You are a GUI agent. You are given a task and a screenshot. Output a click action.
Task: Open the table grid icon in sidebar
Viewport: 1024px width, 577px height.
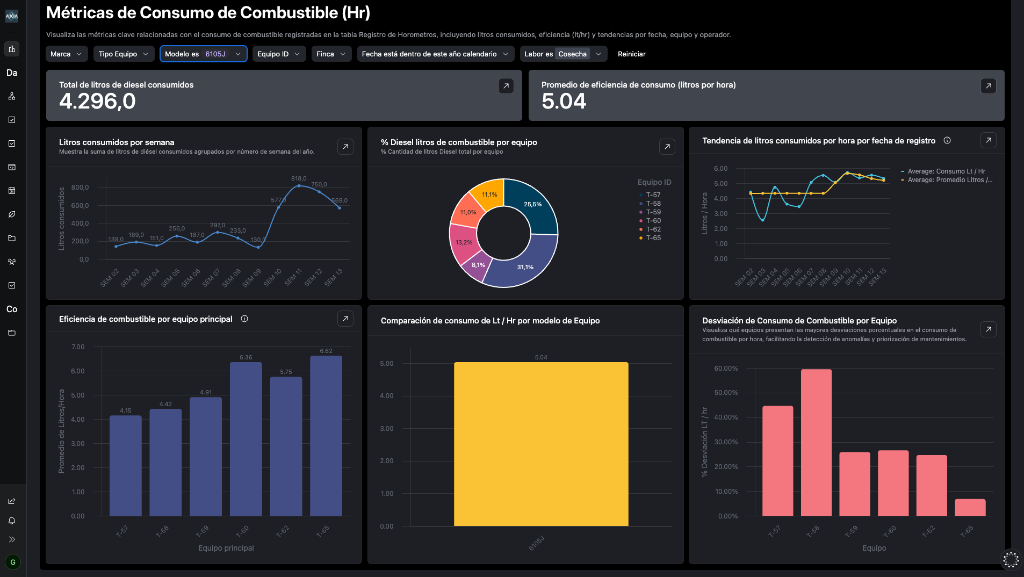pyautogui.click(x=12, y=191)
